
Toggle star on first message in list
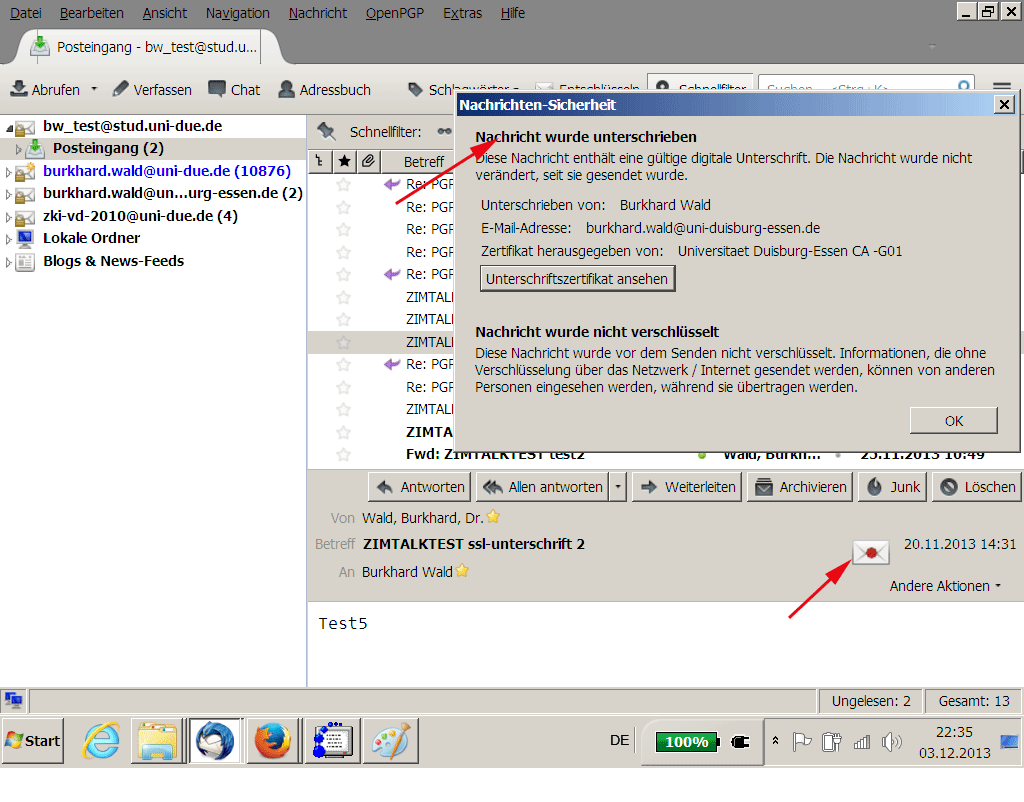click(x=344, y=184)
